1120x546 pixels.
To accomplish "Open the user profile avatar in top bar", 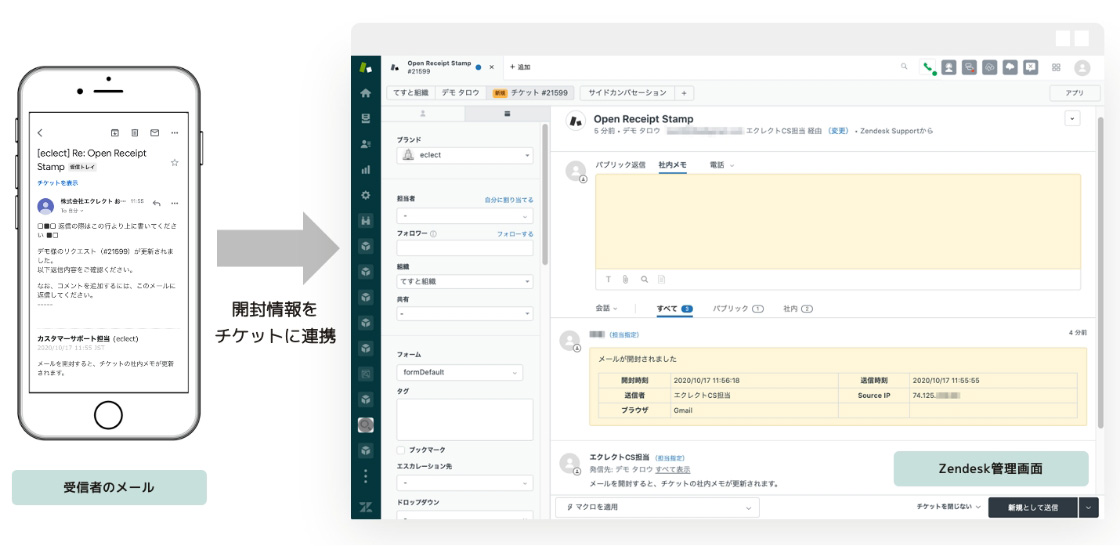I will [1082, 68].
